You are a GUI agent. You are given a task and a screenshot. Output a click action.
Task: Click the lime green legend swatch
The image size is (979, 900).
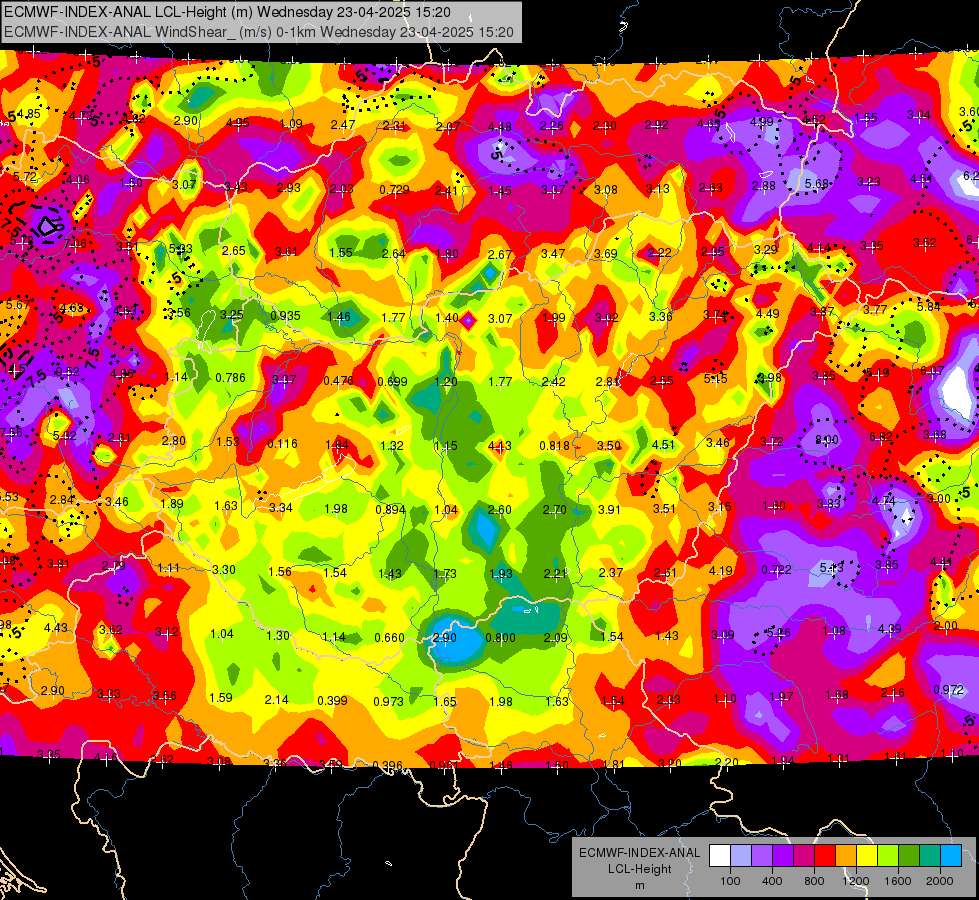888,856
